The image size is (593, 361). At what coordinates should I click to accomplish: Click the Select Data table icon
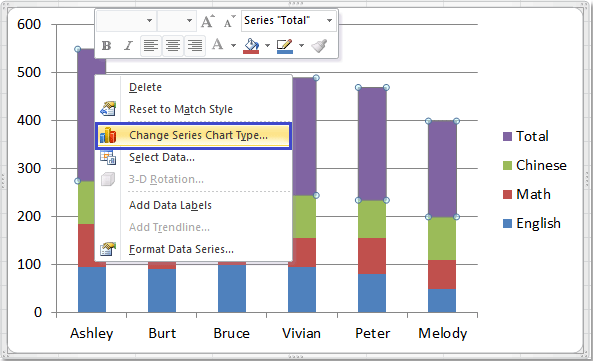pos(108,157)
